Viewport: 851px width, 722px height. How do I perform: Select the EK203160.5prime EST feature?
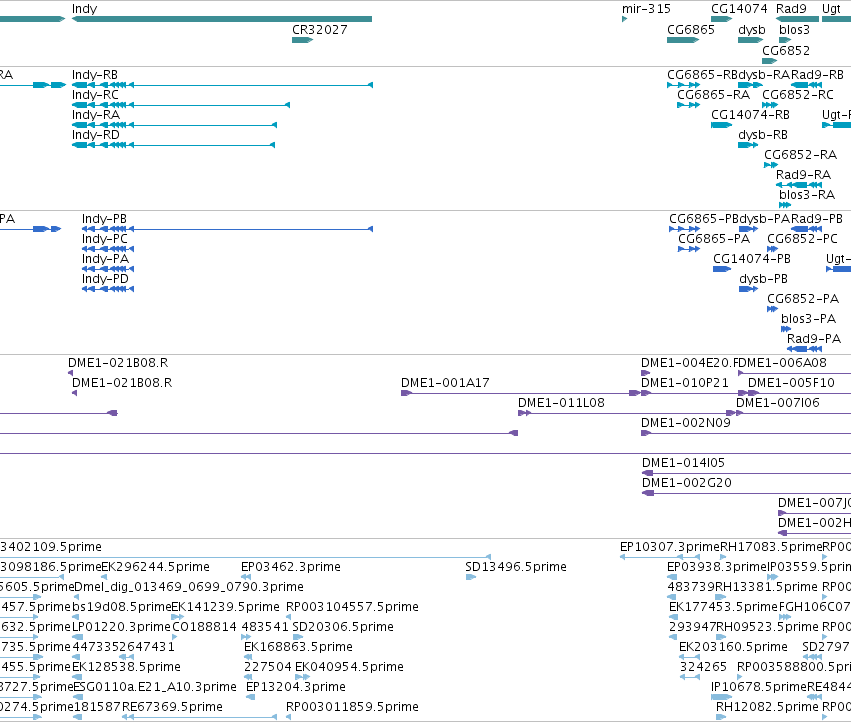point(689,657)
